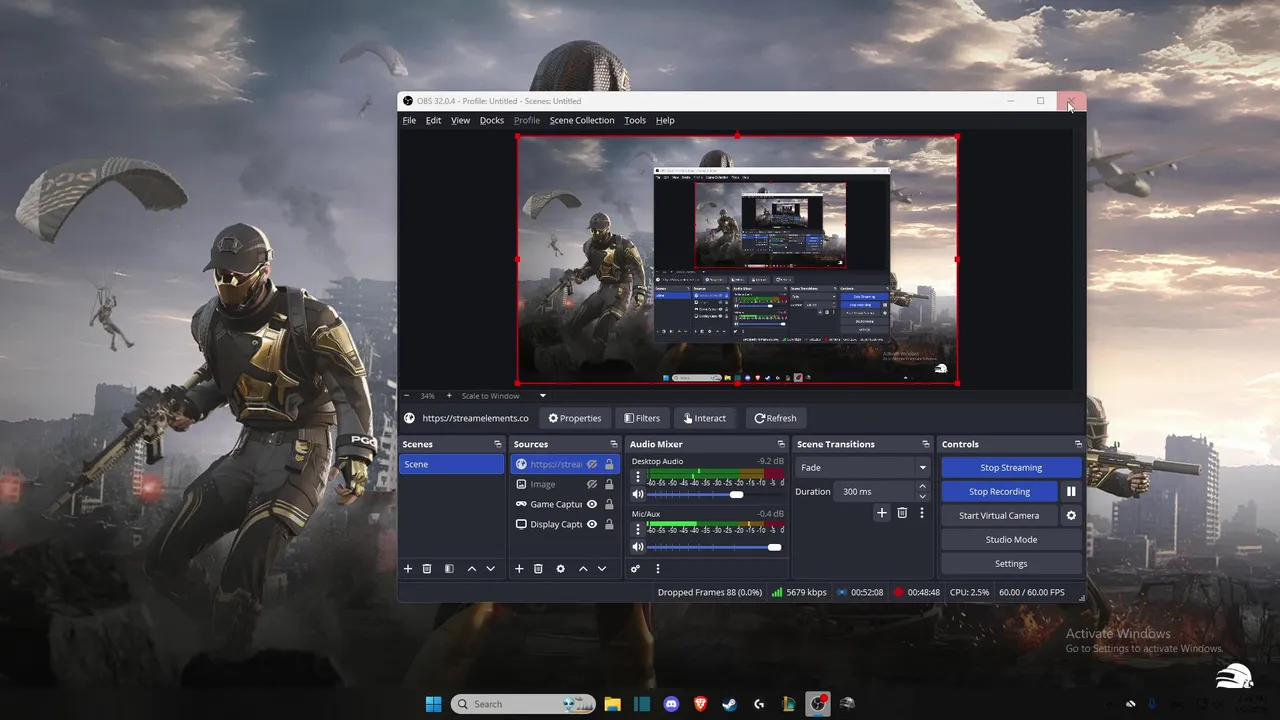Open source properties gear in Sources panel

560,569
